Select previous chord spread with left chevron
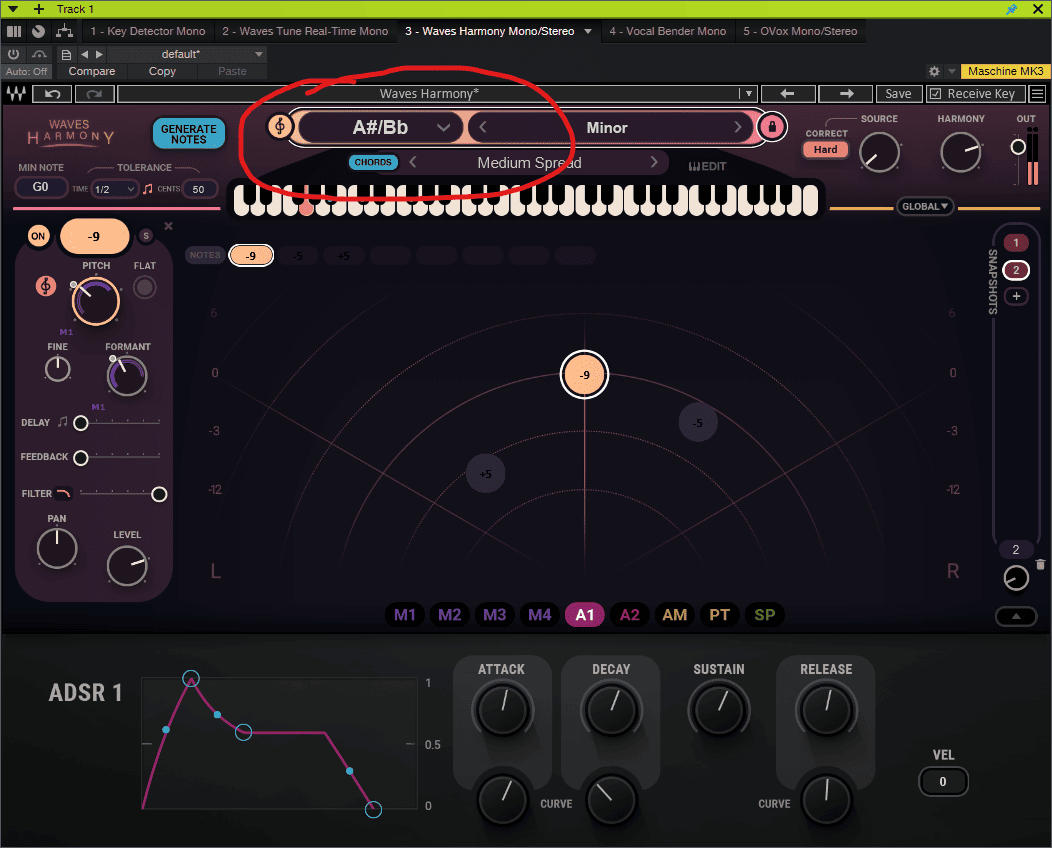1052x848 pixels. pyautogui.click(x=413, y=162)
